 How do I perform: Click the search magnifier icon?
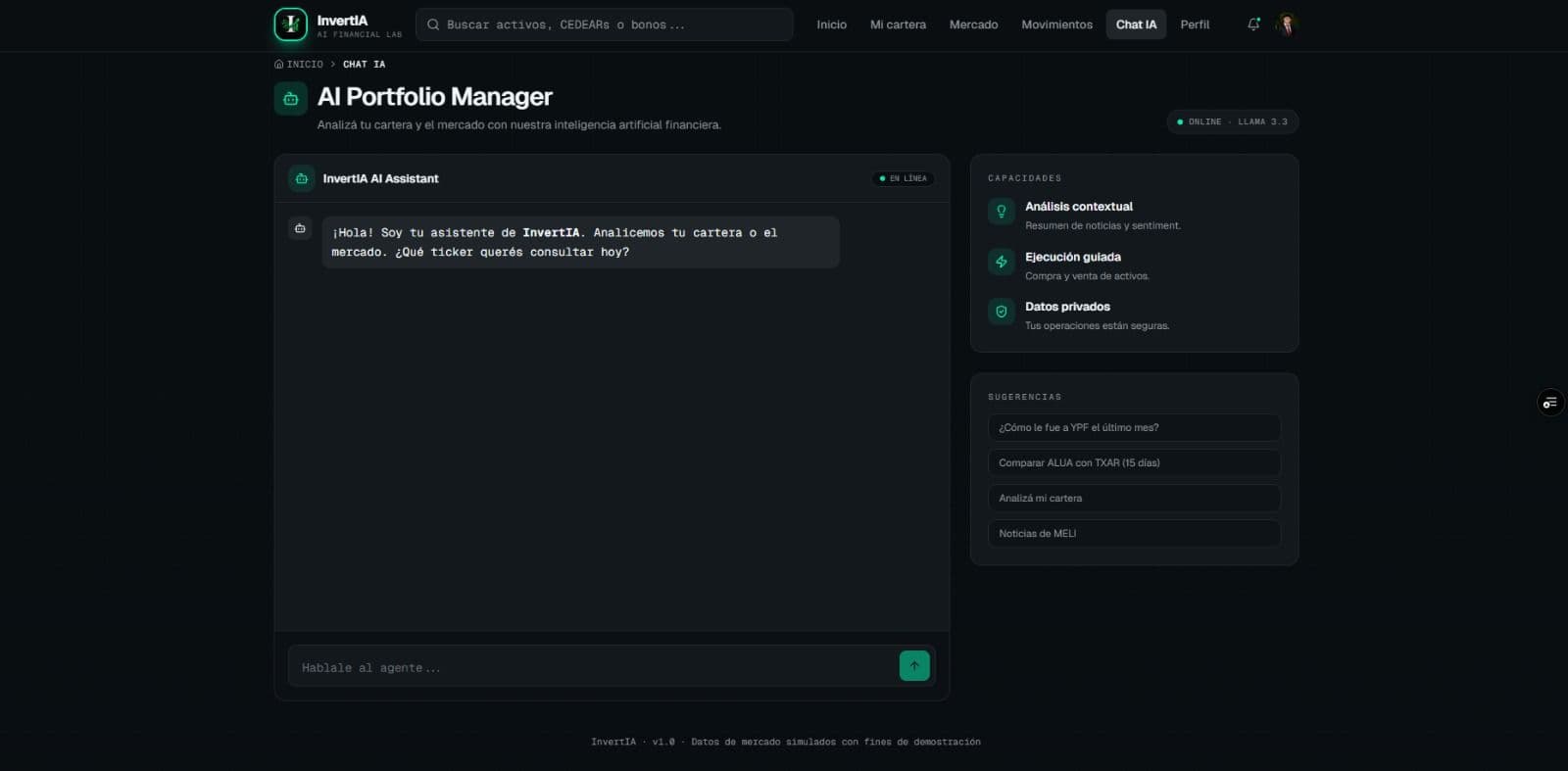(x=433, y=24)
